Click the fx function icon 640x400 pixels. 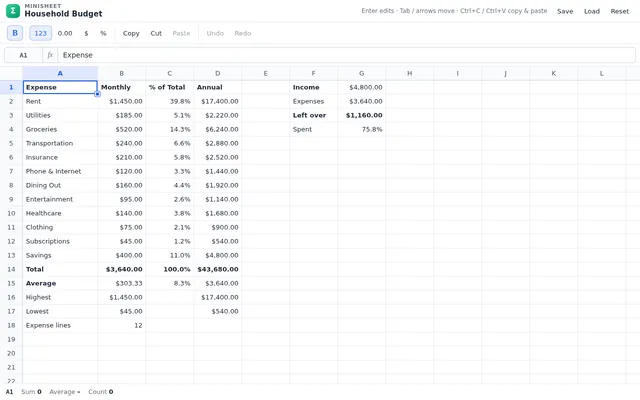pyautogui.click(x=50, y=55)
